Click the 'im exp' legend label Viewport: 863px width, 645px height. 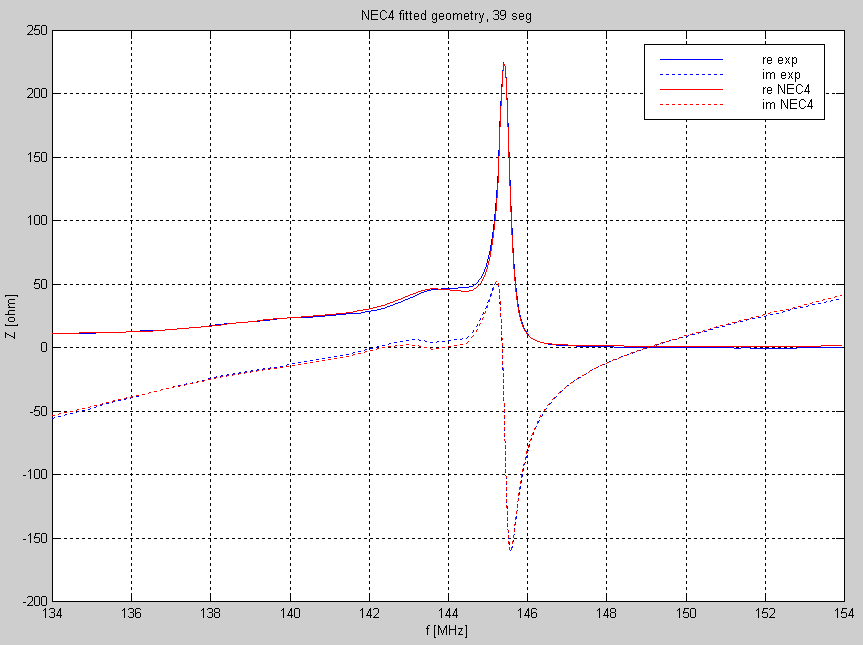(x=781, y=74)
